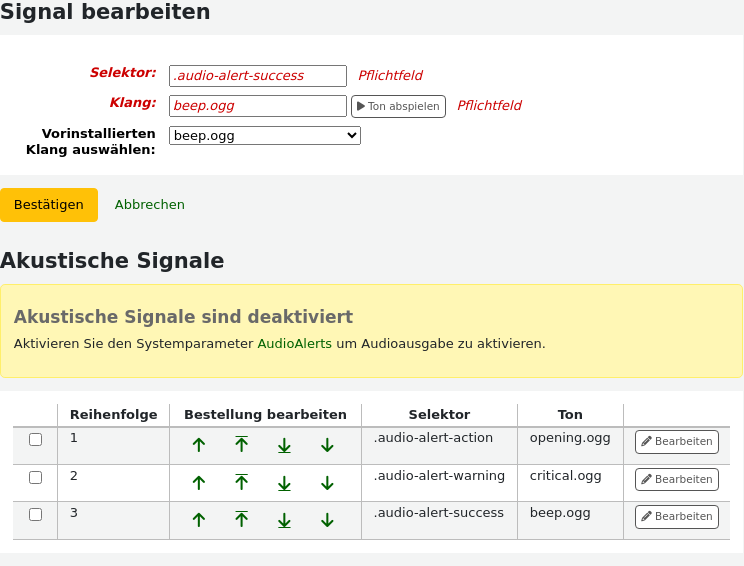Move row 1 up one position

point(199,445)
